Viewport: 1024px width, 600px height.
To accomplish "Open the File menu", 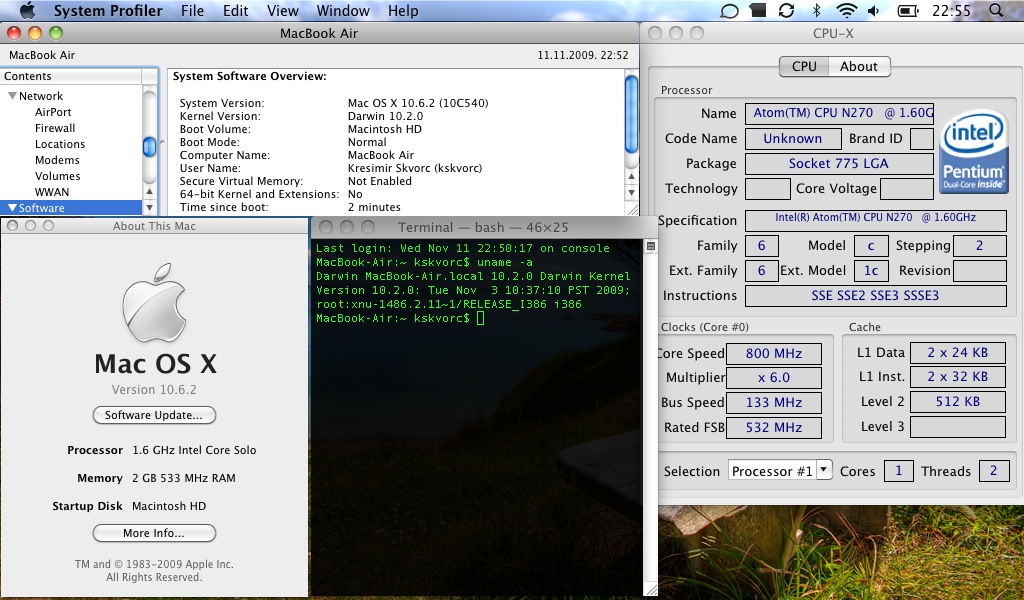I will point(192,10).
